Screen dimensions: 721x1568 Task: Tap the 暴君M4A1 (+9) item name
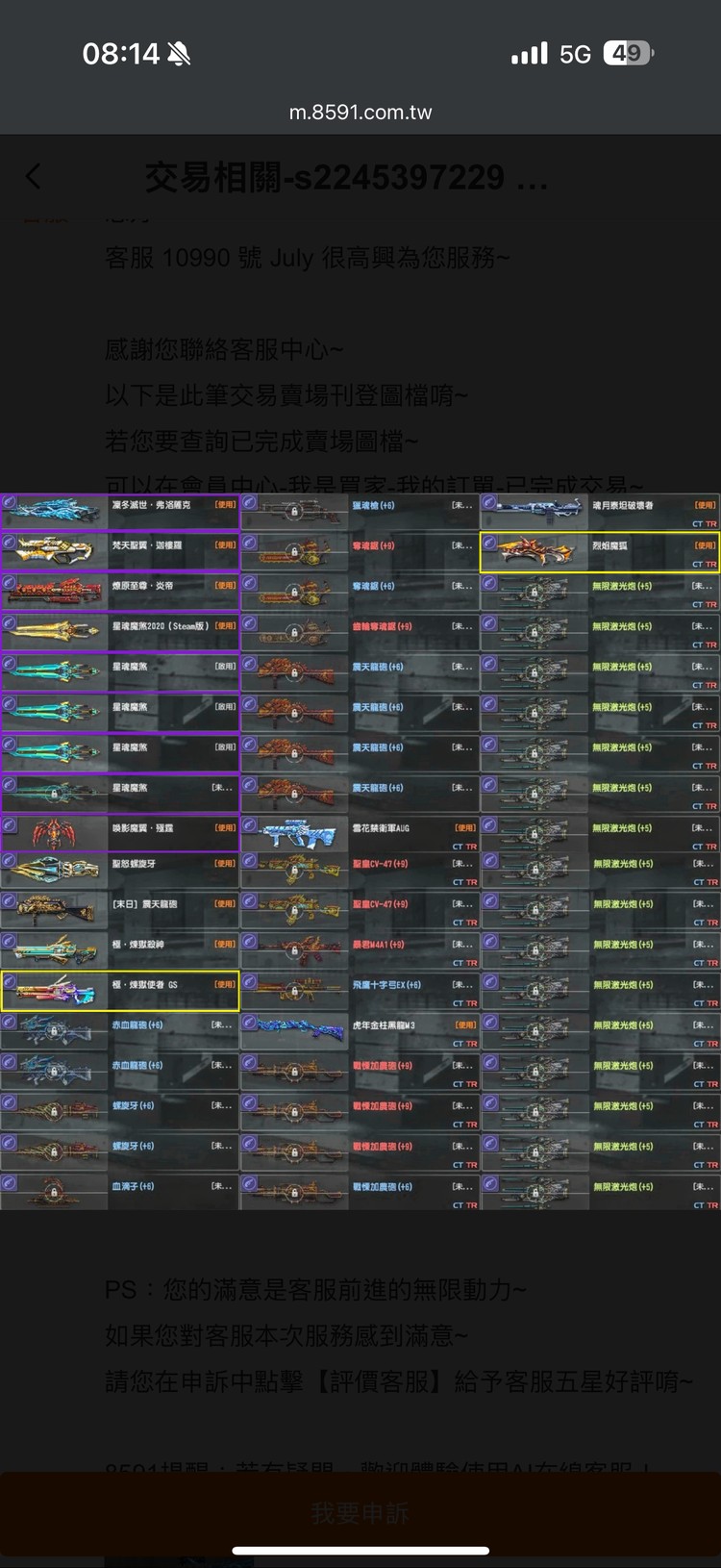pyautogui.click(x=378, y=945)
